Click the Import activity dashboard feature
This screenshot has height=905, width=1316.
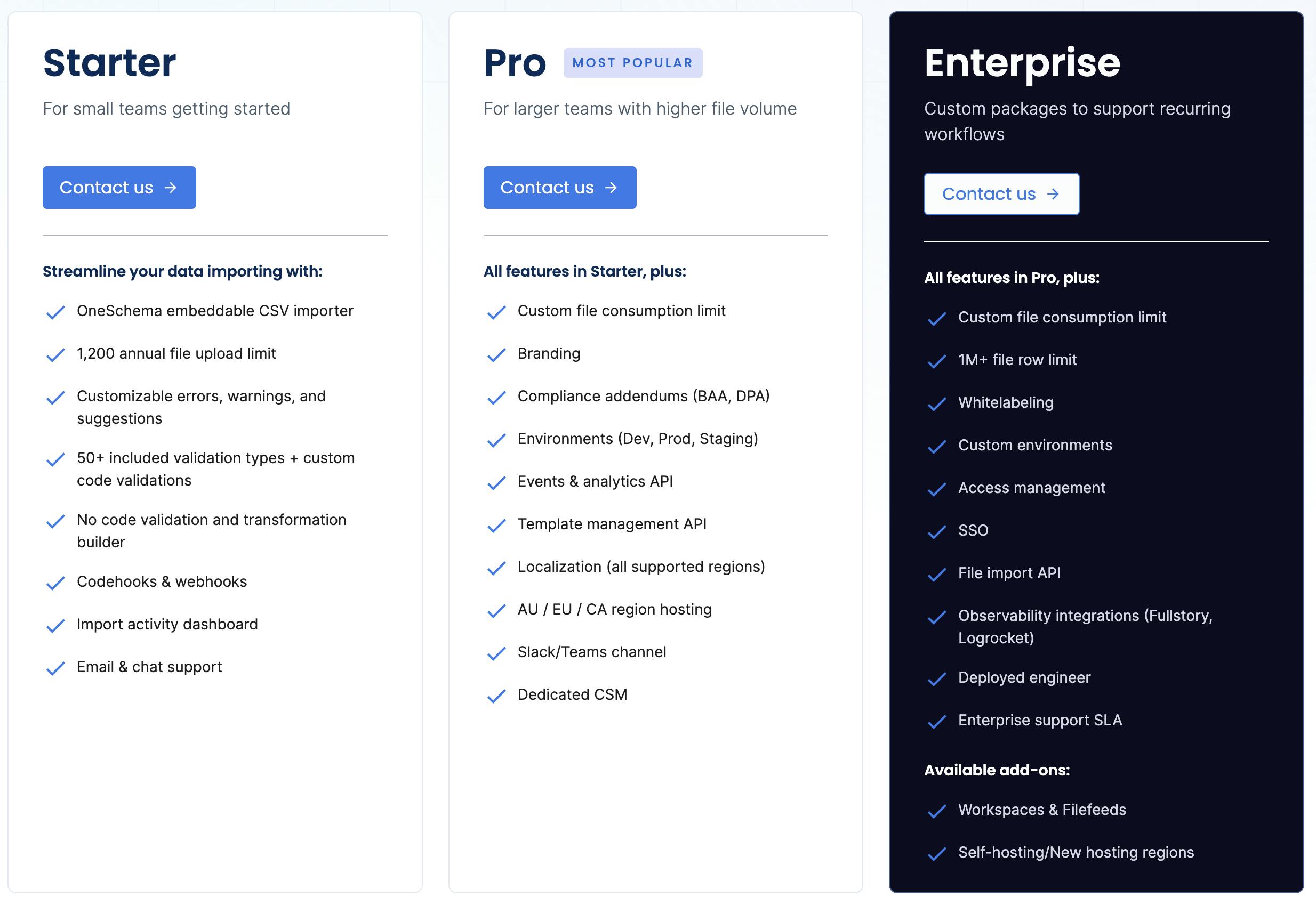167,624
